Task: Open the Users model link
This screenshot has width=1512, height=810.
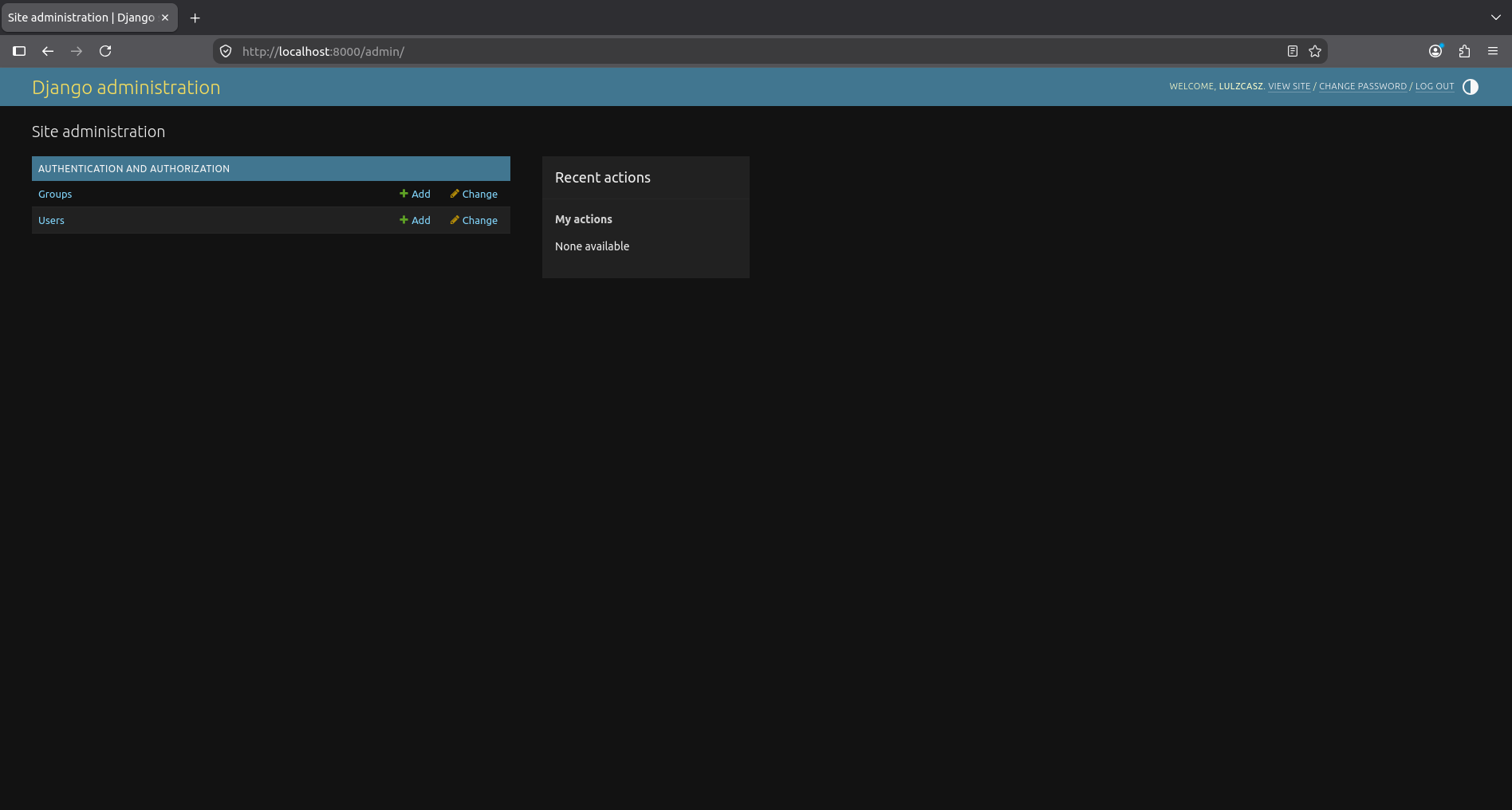Action: click(51, 220)
